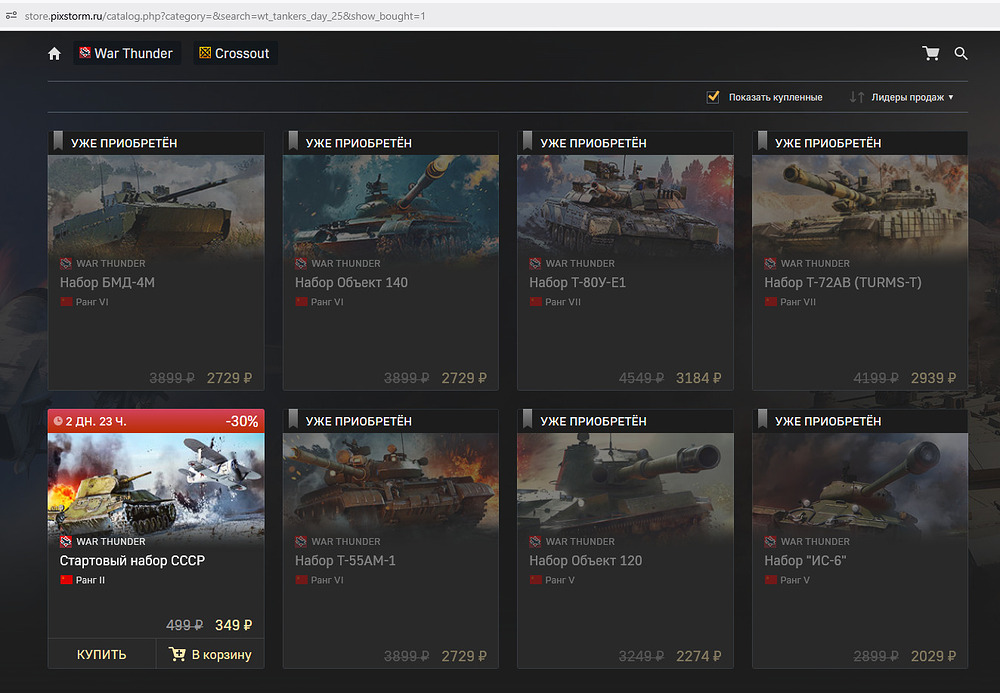Click КУПИТЬ on Стартовый набор СССР

(101, 654)
